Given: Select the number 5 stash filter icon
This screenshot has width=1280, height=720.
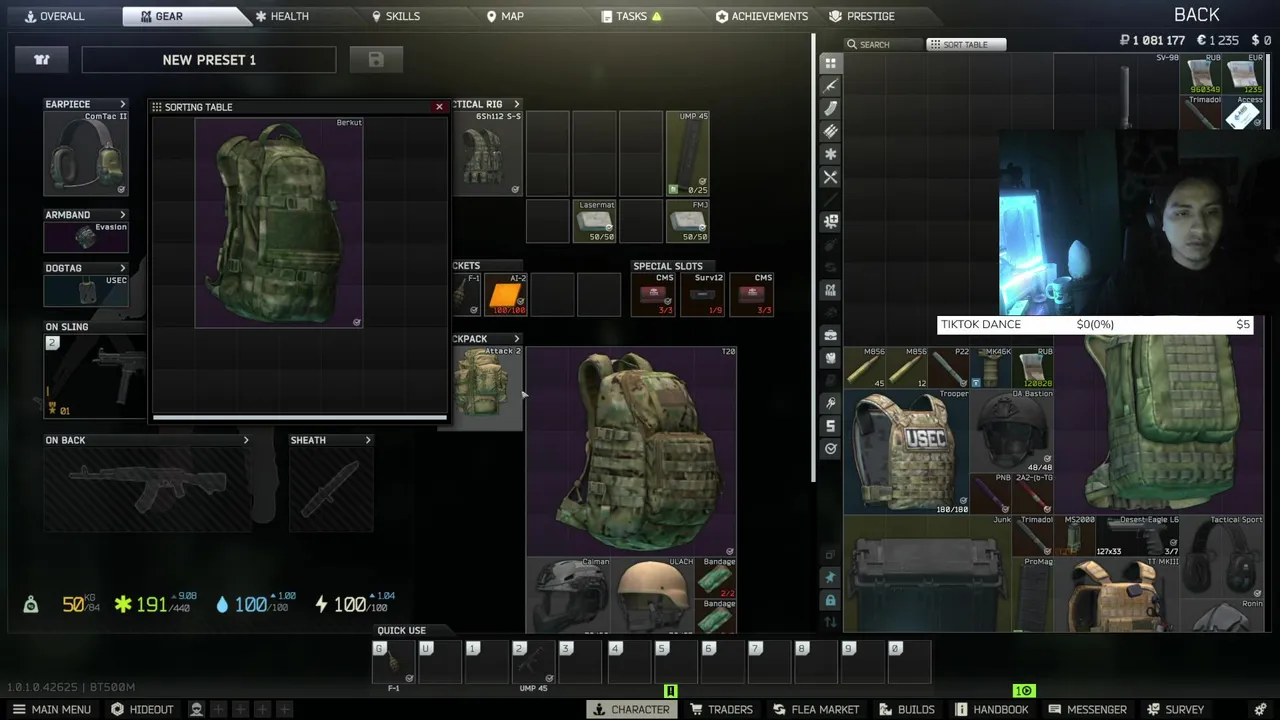Looking at the screenshot, I should (830, 426).
